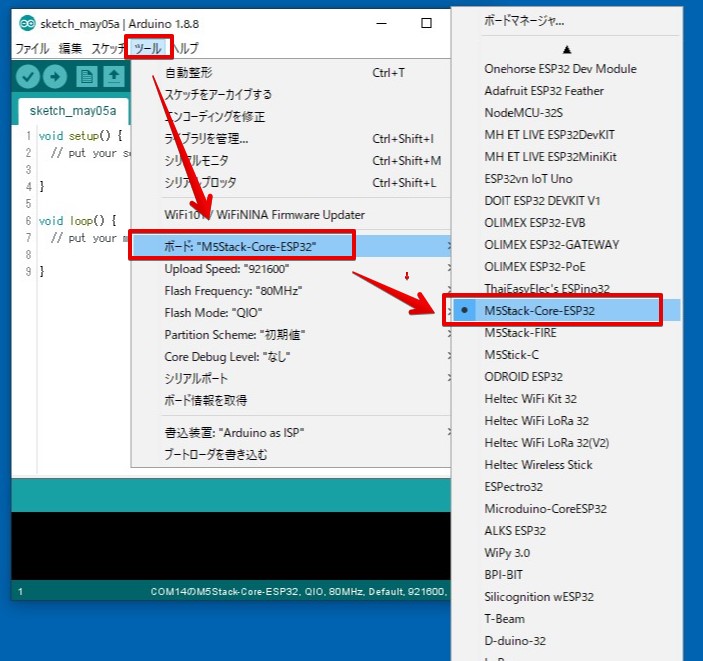703x661 pixels.
Task: Expand Core Debug Level submenu
Action: pyautogui.click(x=291, y=357)
